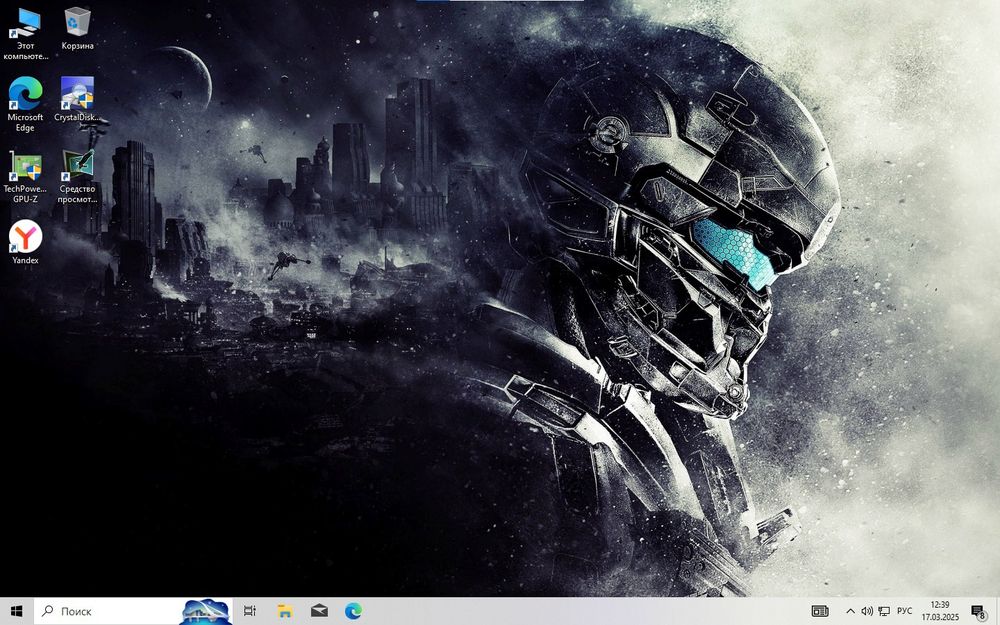This screenshot has height=625, width=1000.
Task: Open the notification center with 8 alerts
Action: coord(979,611)
